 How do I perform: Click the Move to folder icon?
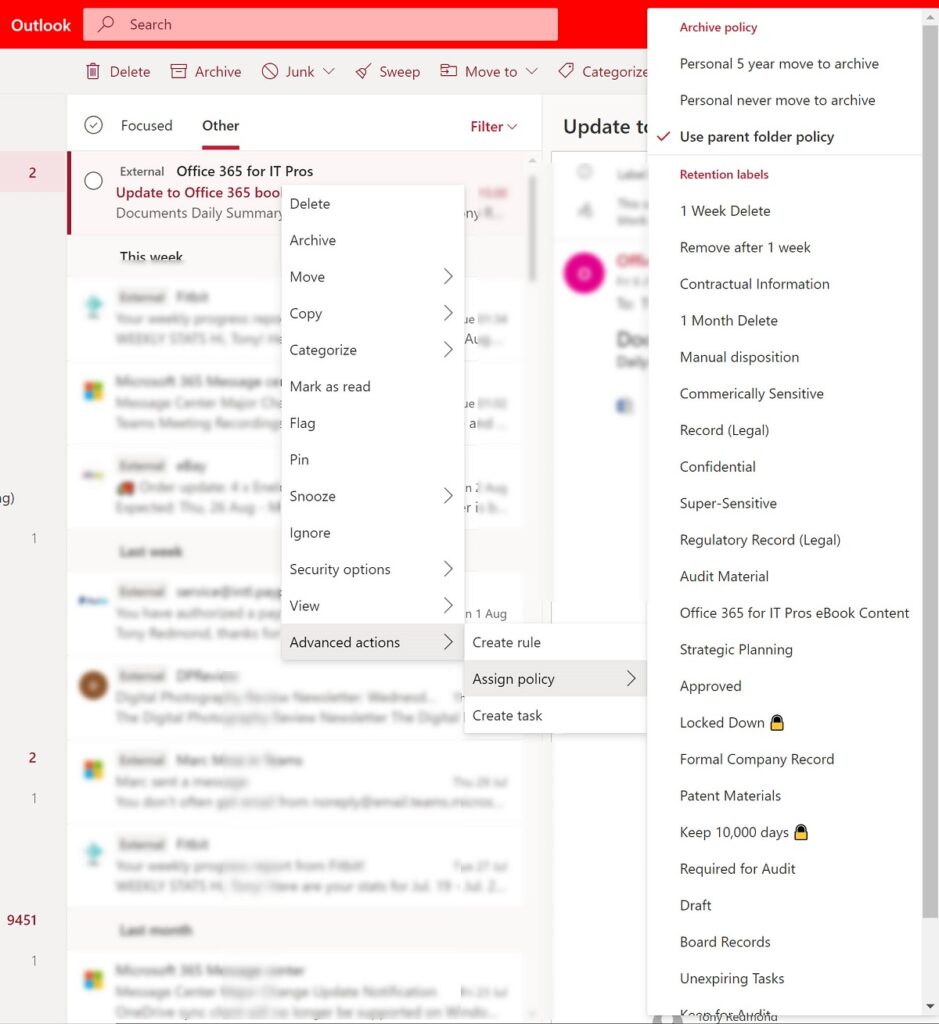click(449, 71)
